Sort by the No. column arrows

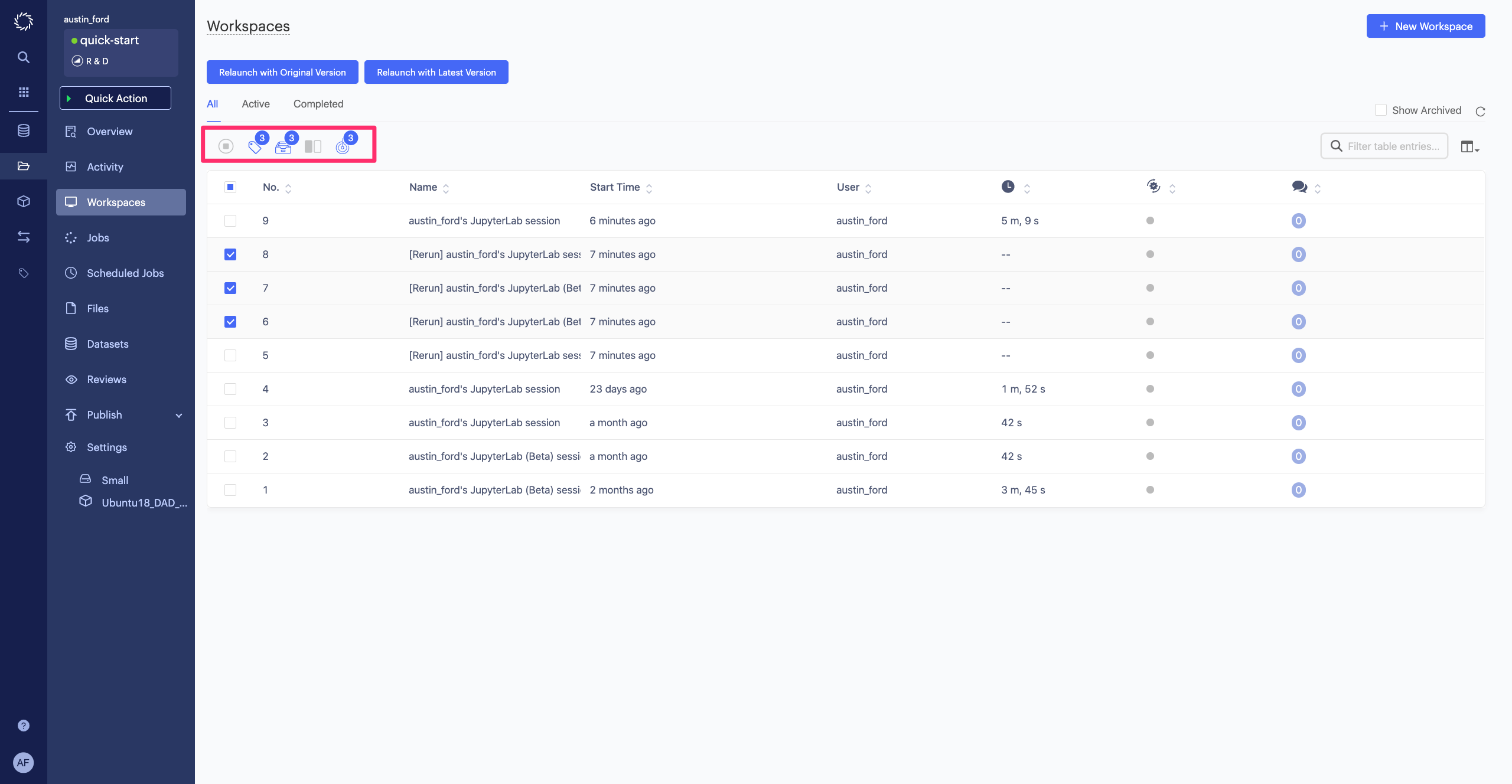pyautogui.click(x=288, y=188)
